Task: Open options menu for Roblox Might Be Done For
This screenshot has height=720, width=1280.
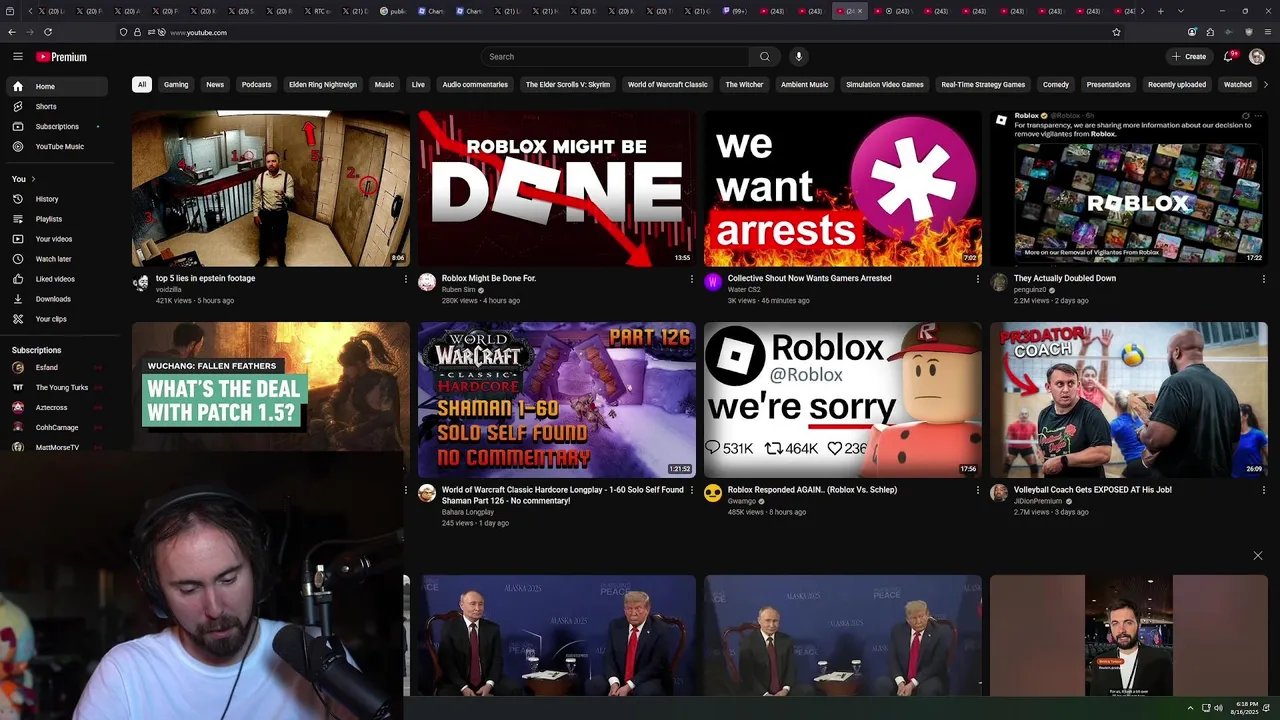Action: pyautogui.click(x=691, y=279)
